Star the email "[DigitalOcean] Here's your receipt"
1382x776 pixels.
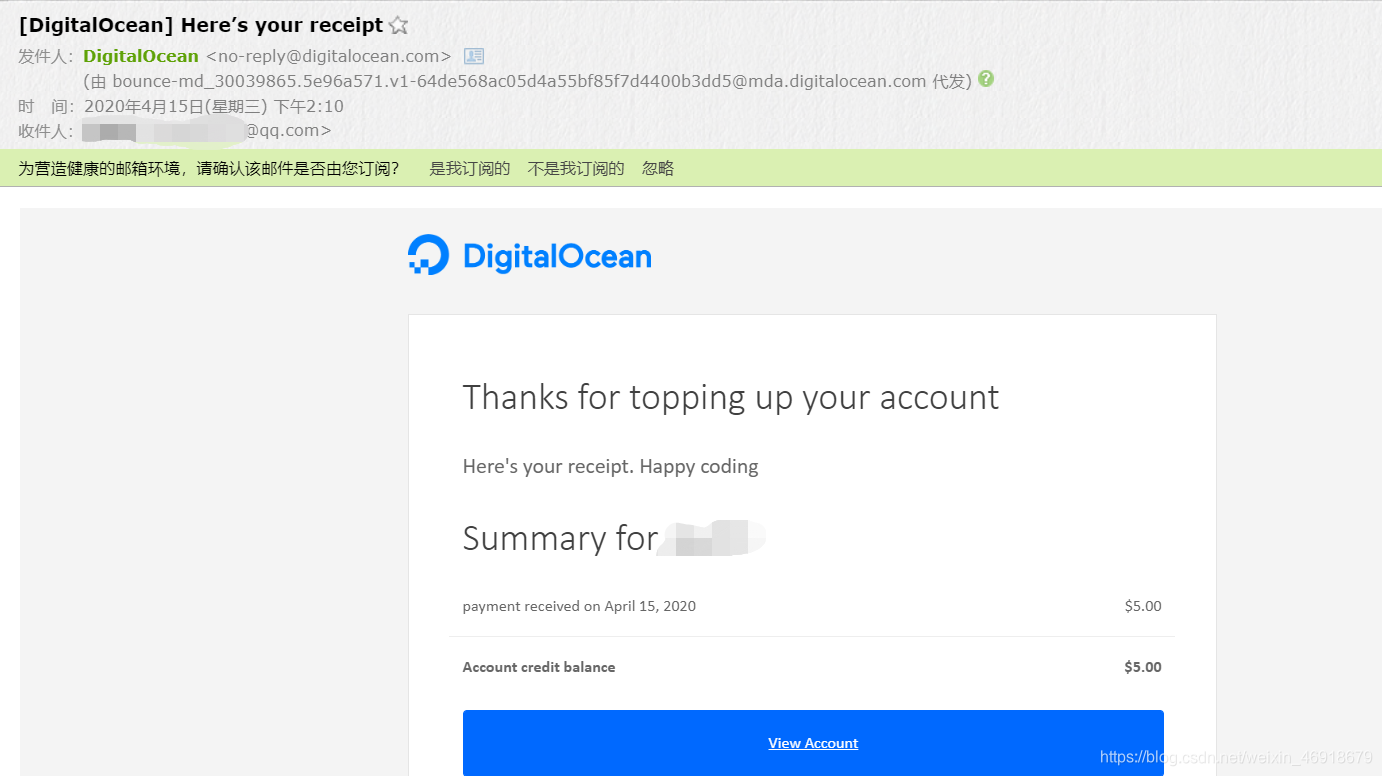pyautogui.click(x=398, y=24)
